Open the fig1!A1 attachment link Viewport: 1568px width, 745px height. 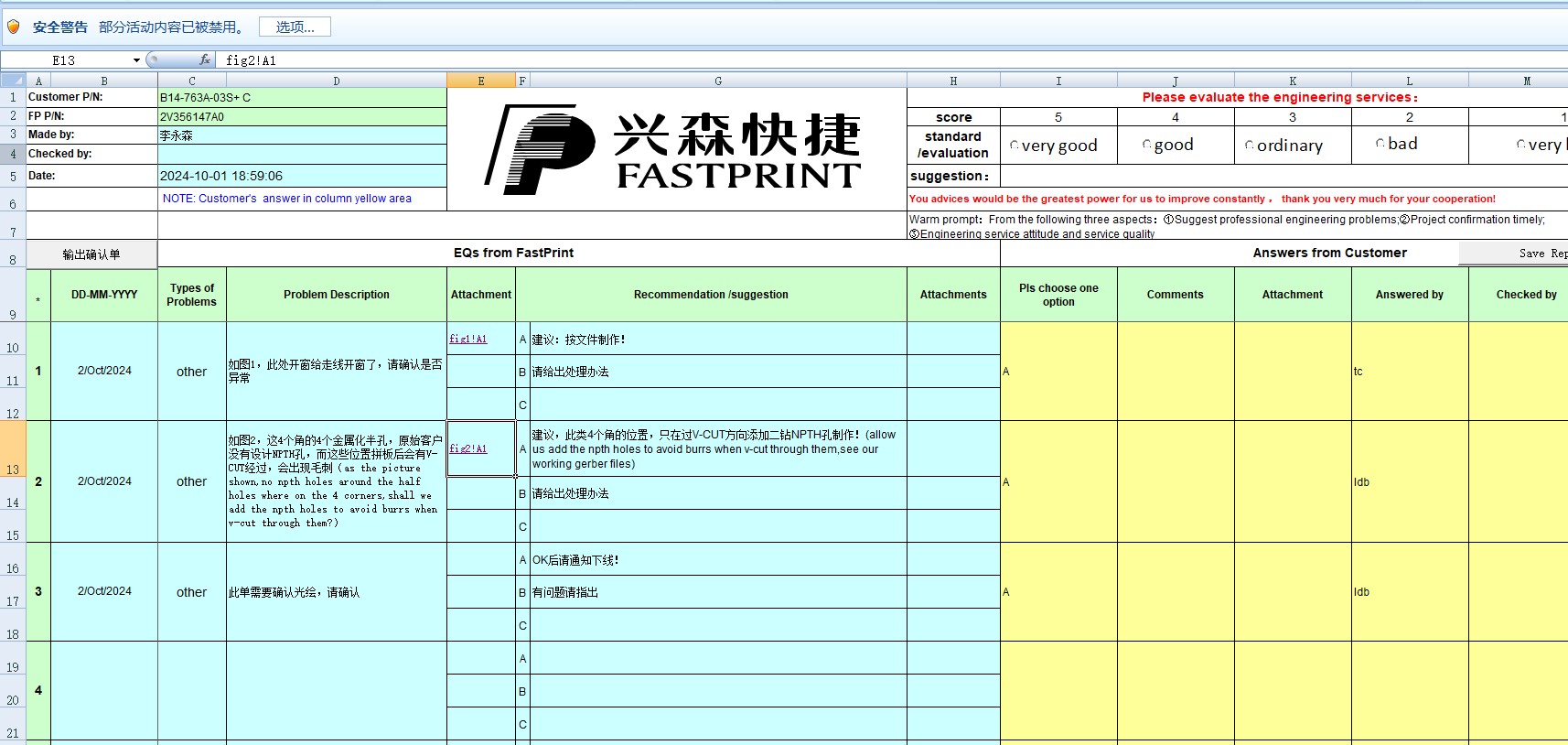tap(468, 339)
